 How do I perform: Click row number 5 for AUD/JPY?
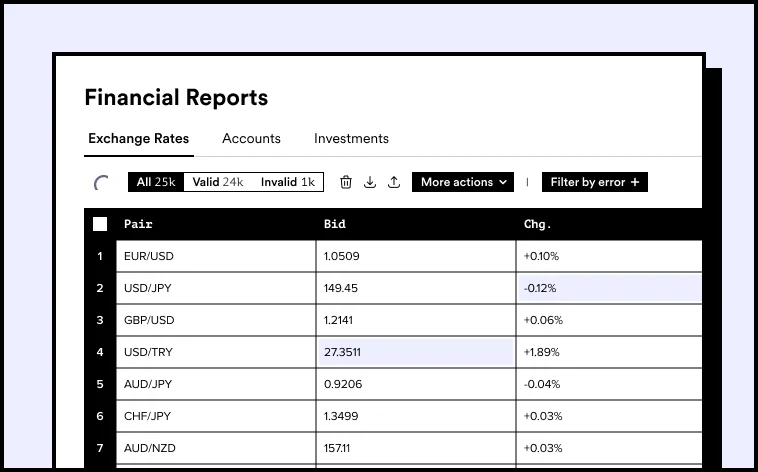pyautogui.click(x=100, y=384)
